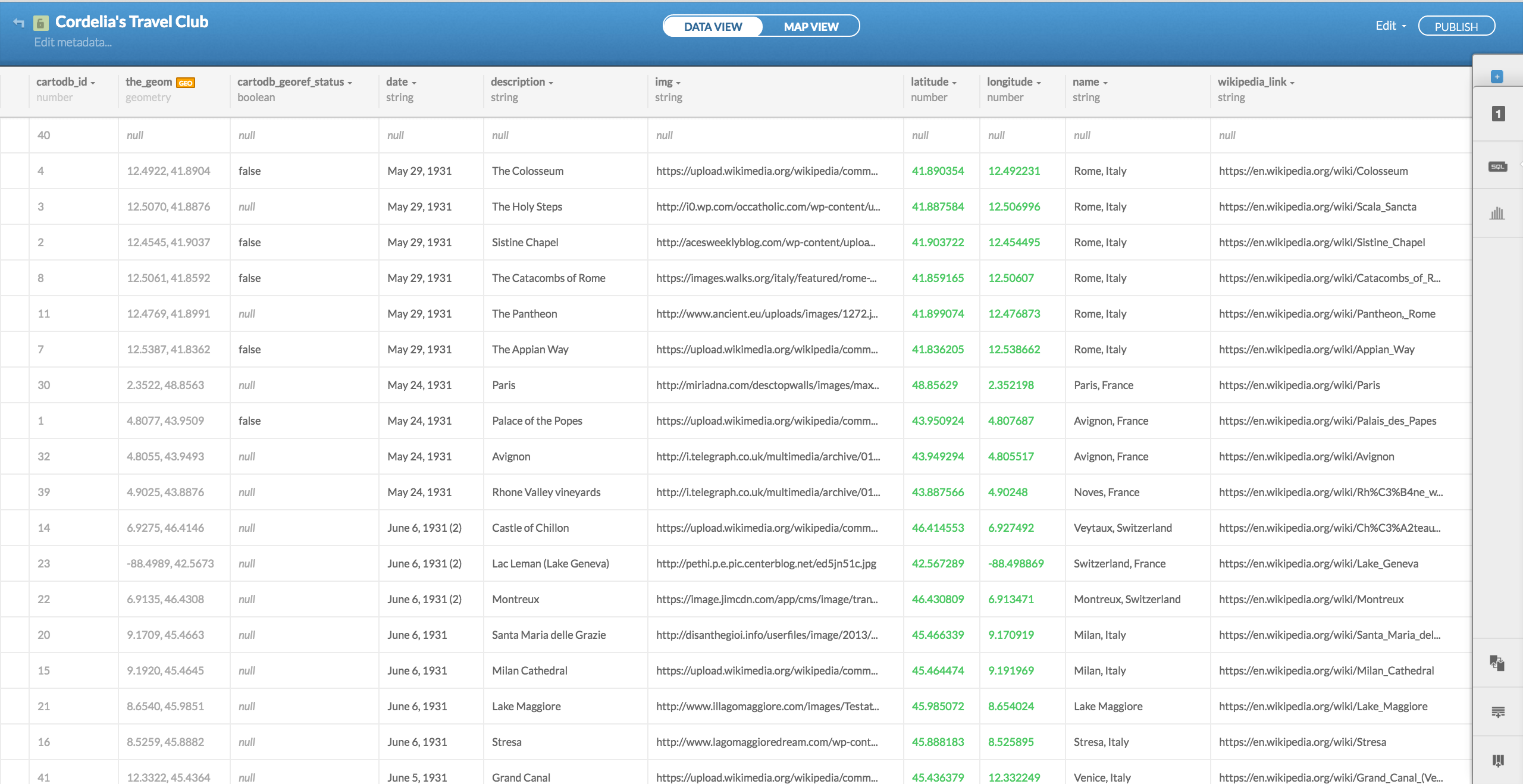The height and width of the screenshot is (784, 1523).
Task: Click Noves, France name cell
Action: pos(1137,493)
